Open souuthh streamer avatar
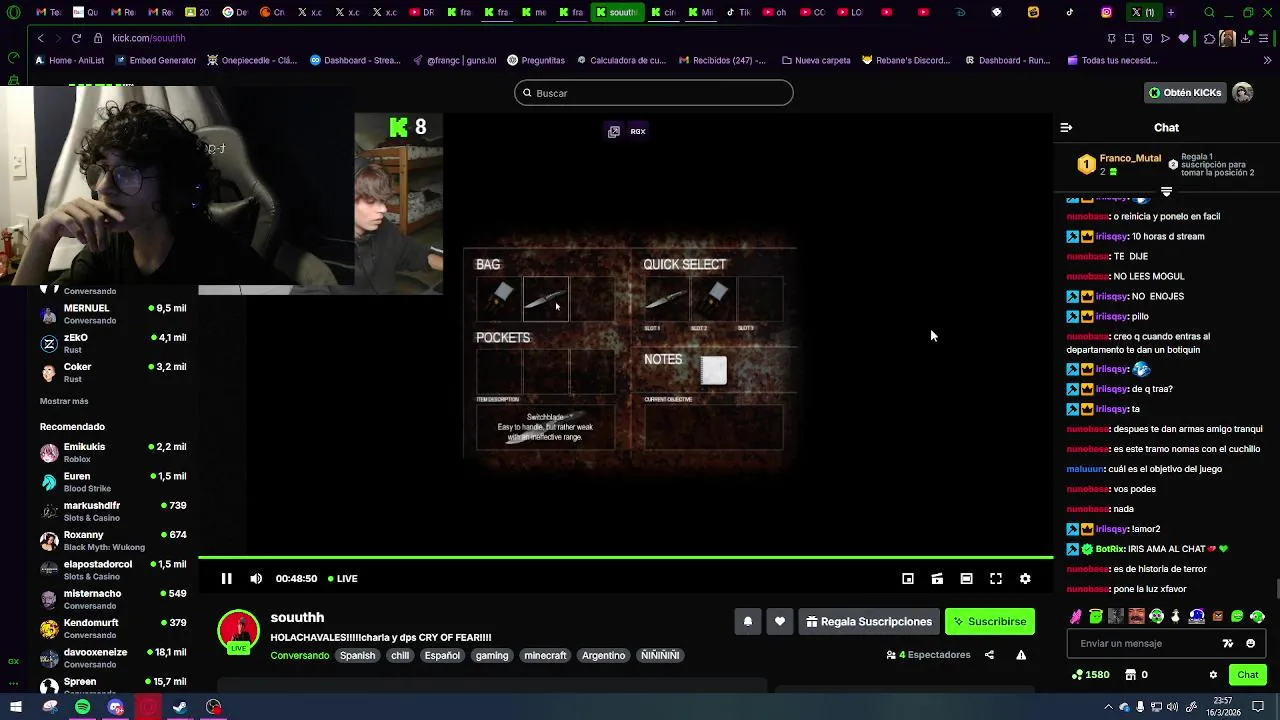The image size is (1280, 720). [x=239, y=631]
